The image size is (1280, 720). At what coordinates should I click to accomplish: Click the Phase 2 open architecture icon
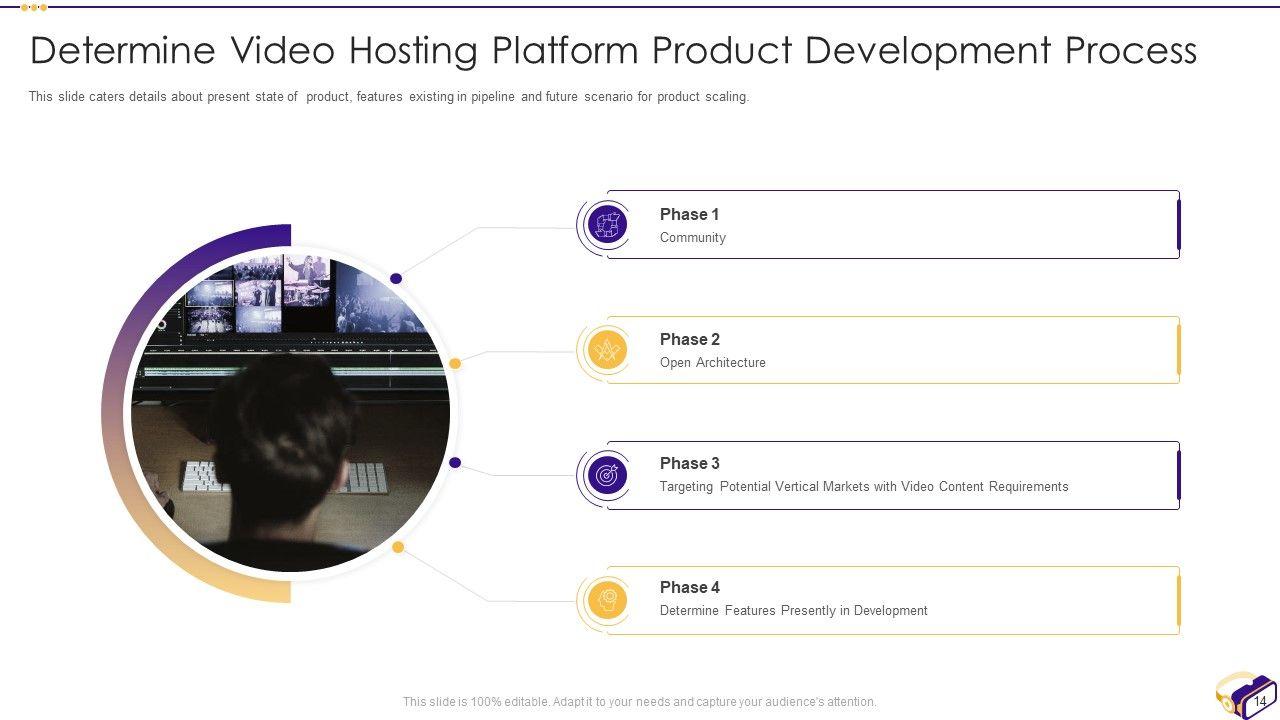click(x=607, y=351)
